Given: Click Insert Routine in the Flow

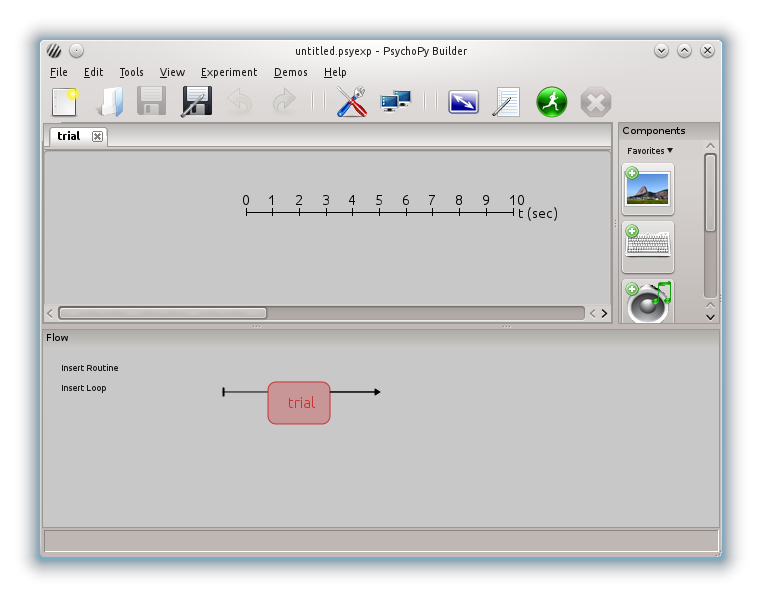Looking at the screenshot, I should [89, 368].
